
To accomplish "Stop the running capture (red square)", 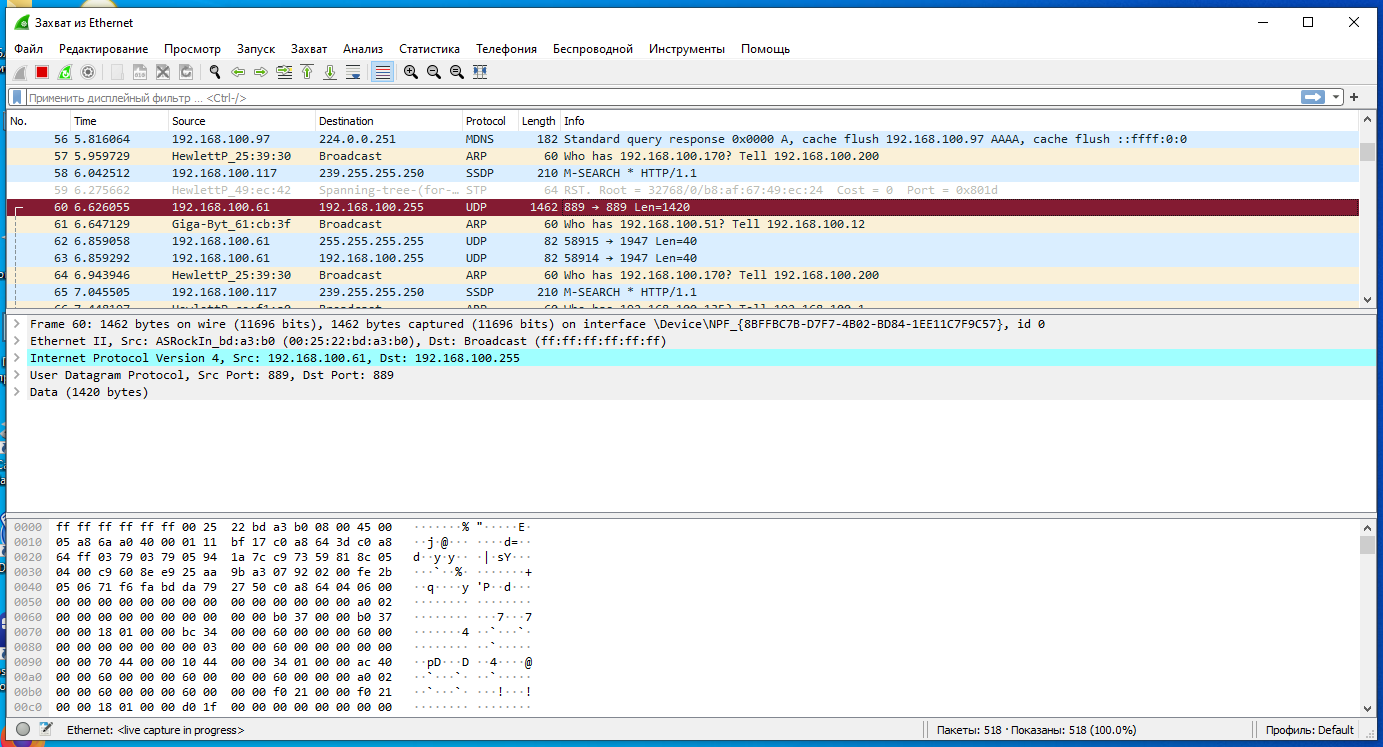I will (x=42, y=72).
